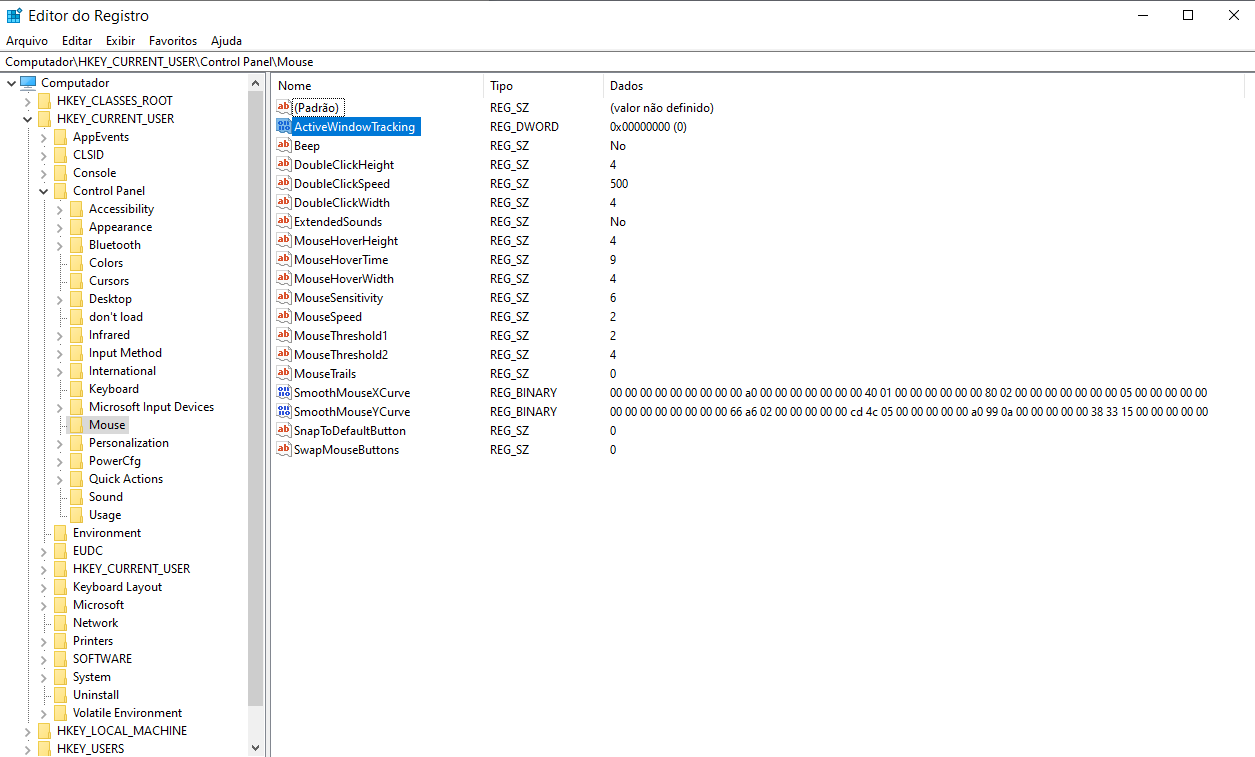
Task: Click the string icon beside MouseSensitivity
Action: 284,298
